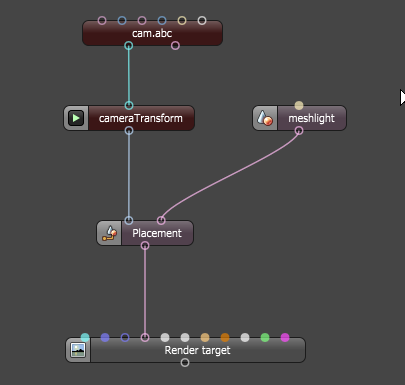The width and height of the screenshot is (405, 385).
Task: Click the cyan filled pin on Render target
Action: tap(85, 337)
